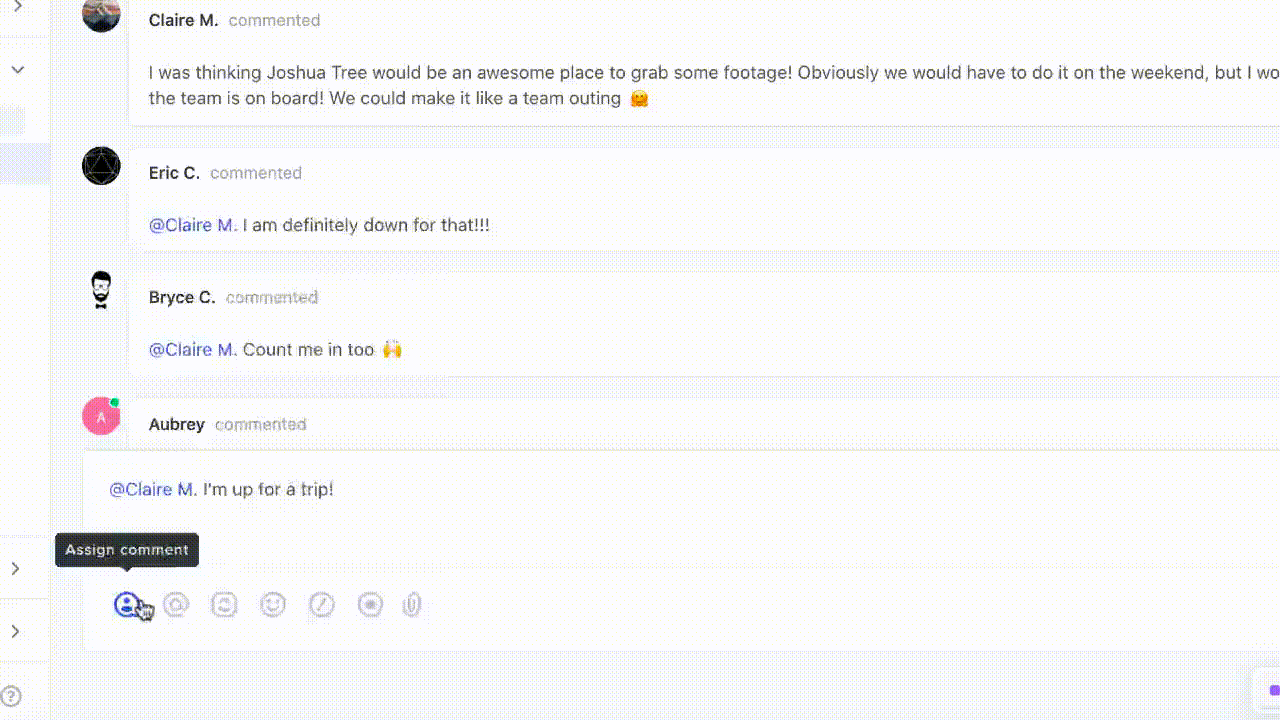Collapse the comments panel with the chevron
Screen dimensions: 1280x720
click(x=18, y=69)
